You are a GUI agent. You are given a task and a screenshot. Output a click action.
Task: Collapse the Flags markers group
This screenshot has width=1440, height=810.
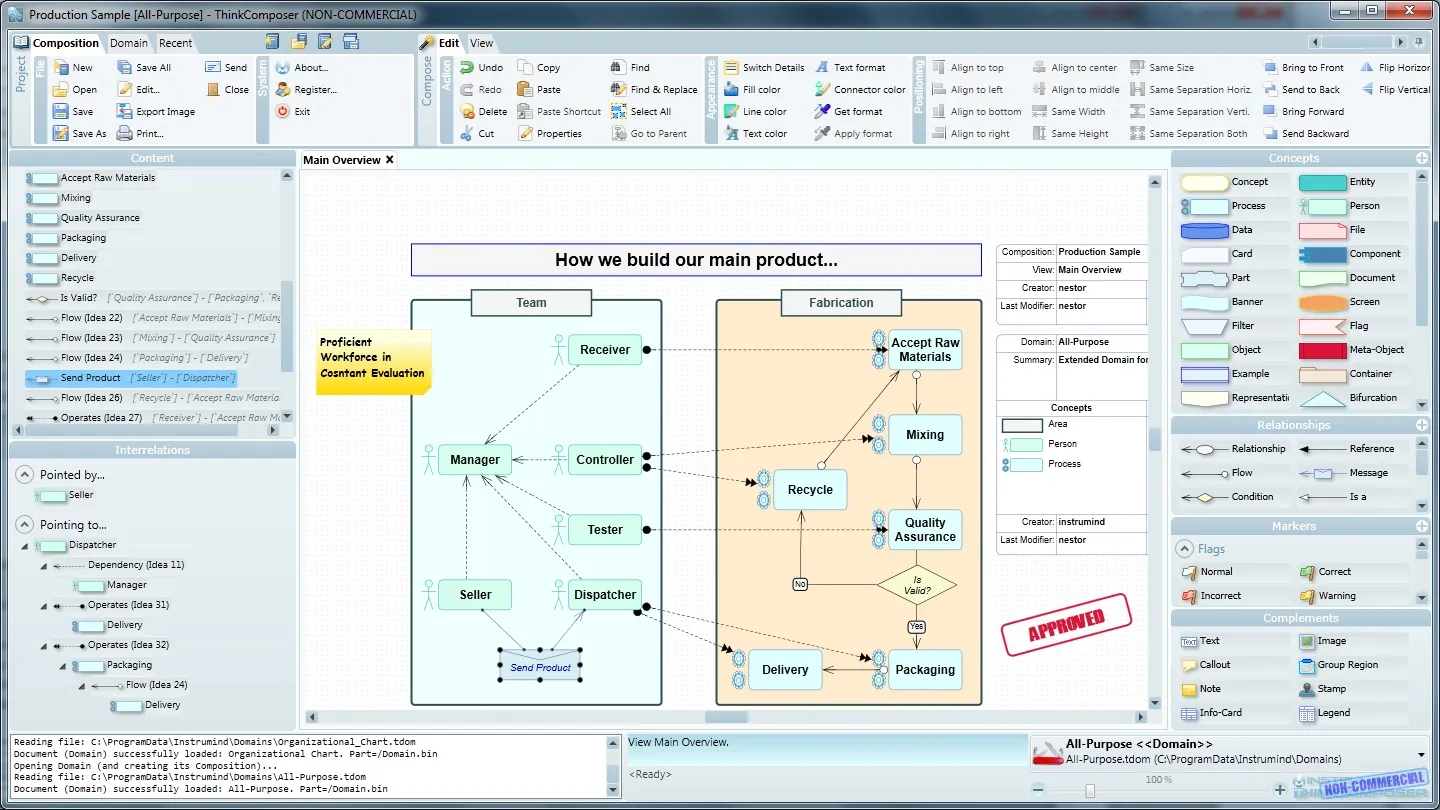point(1185,549)
